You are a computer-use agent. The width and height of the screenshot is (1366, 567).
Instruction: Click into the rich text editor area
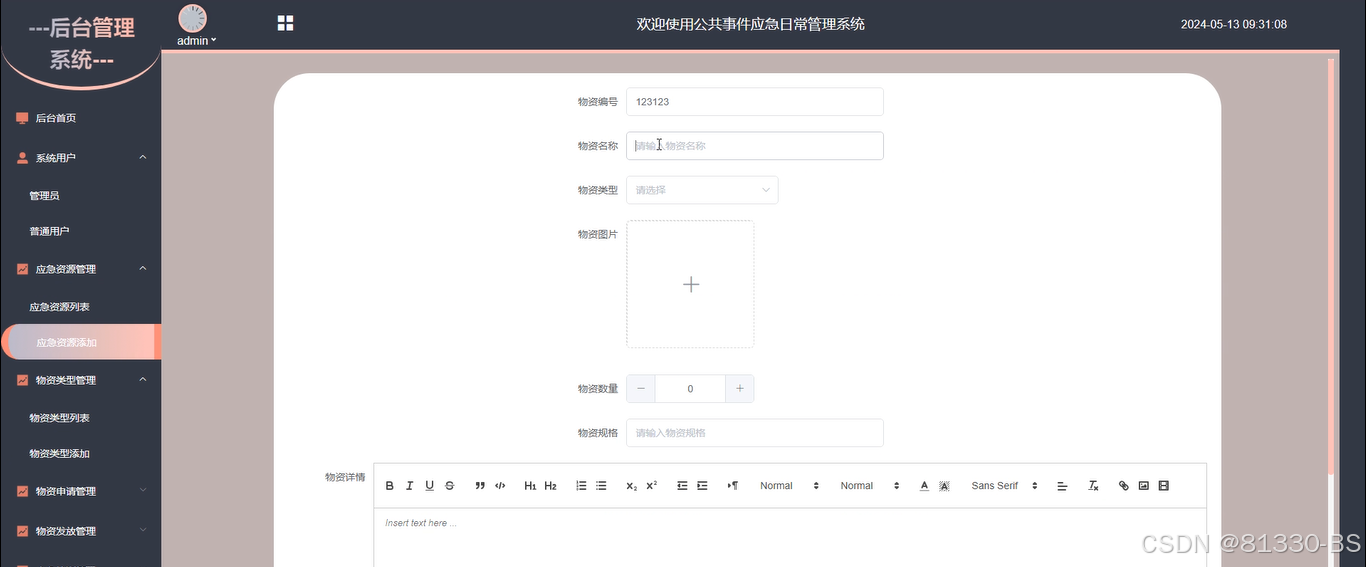(790, 538)
